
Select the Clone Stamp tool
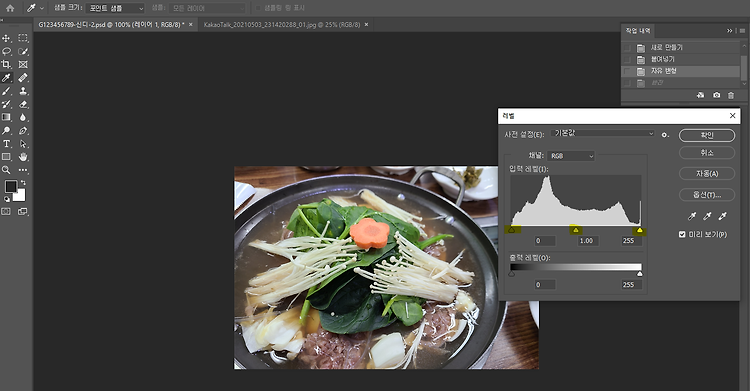[22, 91]
